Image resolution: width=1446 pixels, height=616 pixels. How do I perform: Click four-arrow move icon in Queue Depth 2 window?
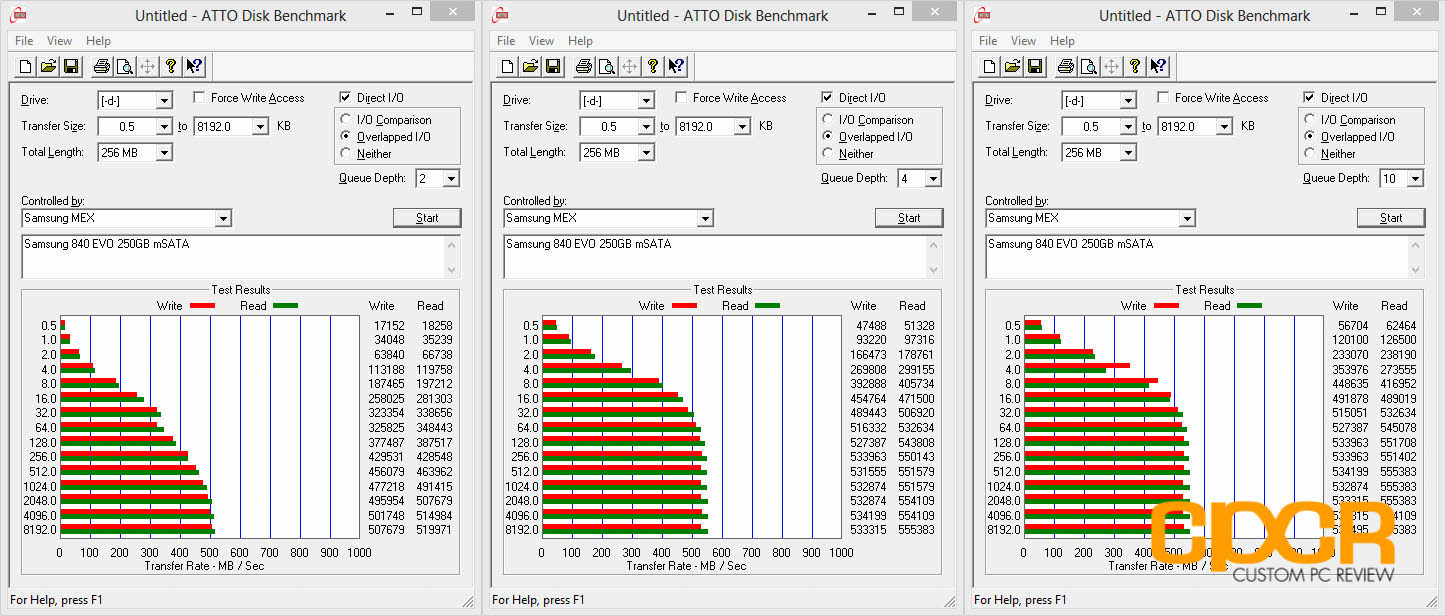[x=147, y=67]
